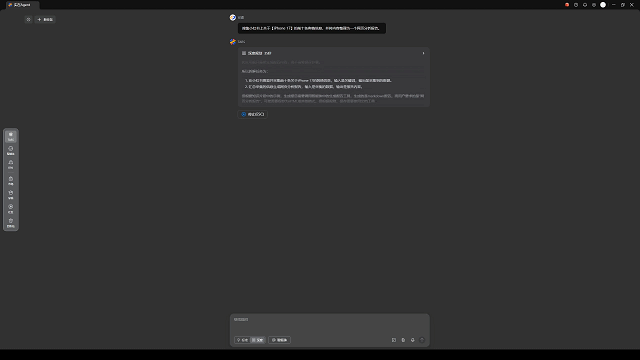Open the first (highlighted) icon in left sidebar

click(x=11, y=136)
